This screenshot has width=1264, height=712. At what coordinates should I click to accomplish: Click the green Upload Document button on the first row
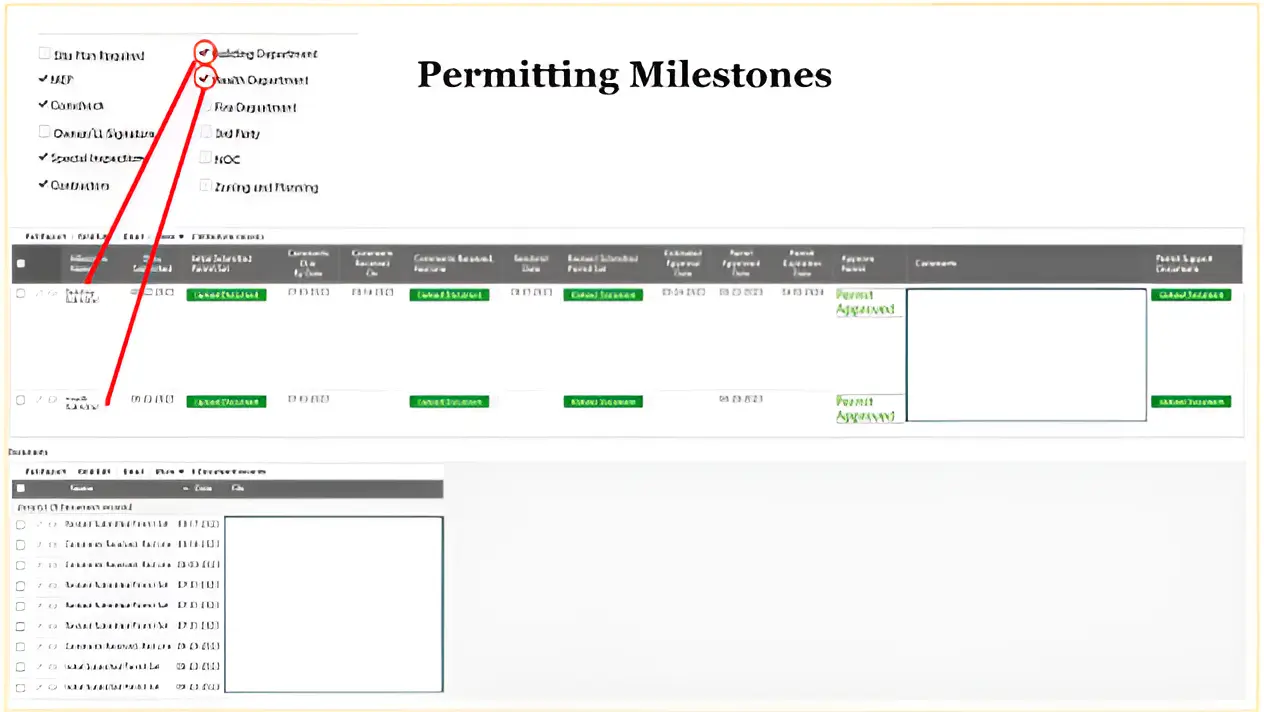point(226,294)
